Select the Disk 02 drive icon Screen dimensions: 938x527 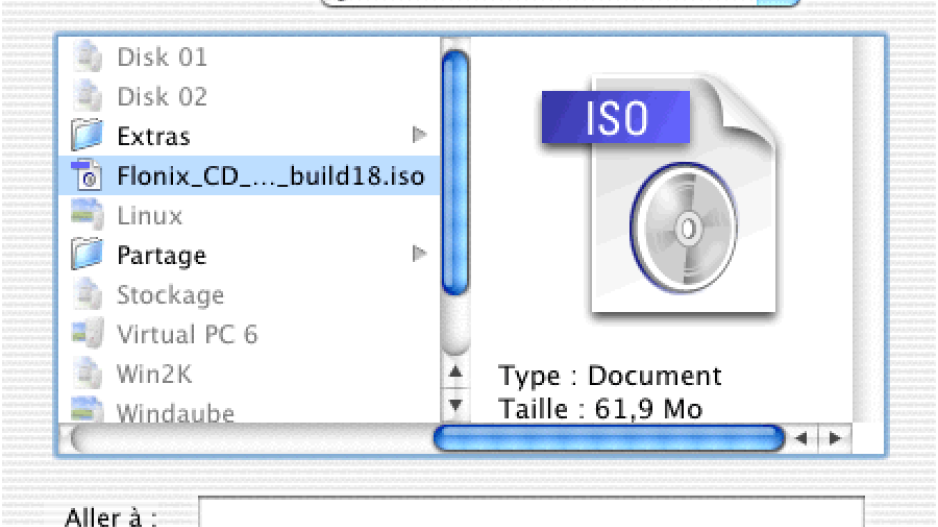[87, 96]
